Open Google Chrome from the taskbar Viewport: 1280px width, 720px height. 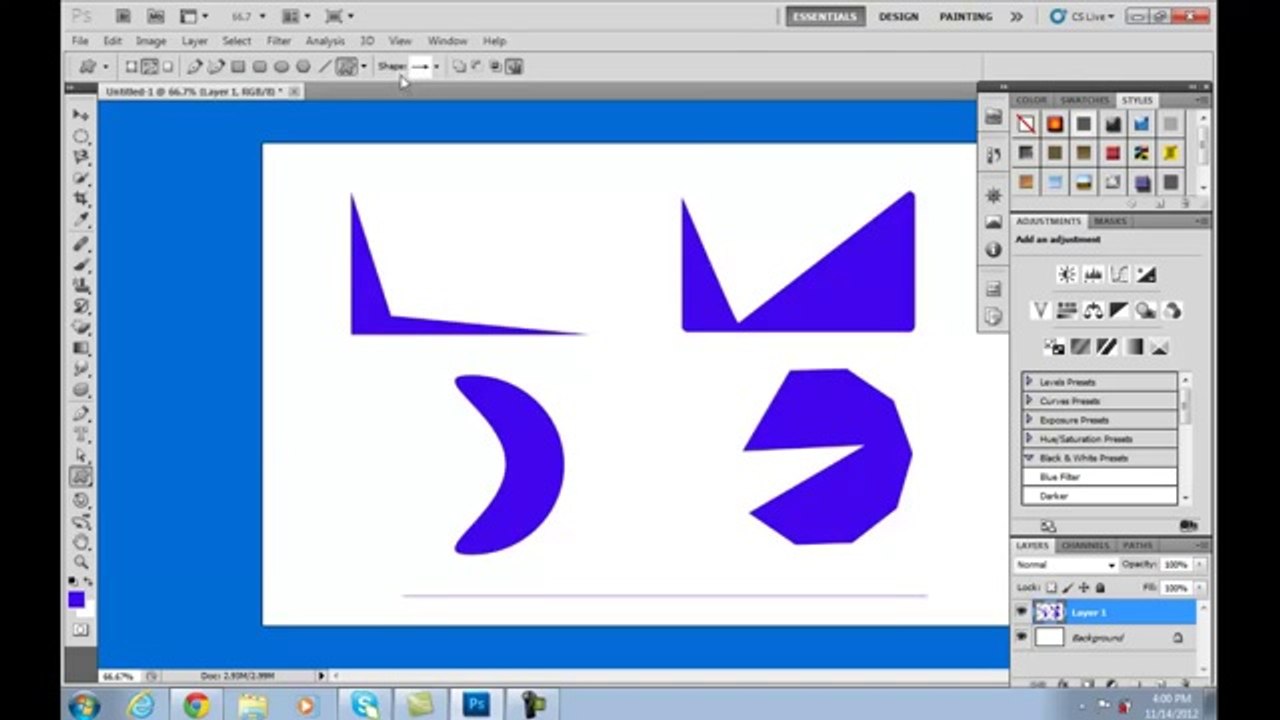196,705
